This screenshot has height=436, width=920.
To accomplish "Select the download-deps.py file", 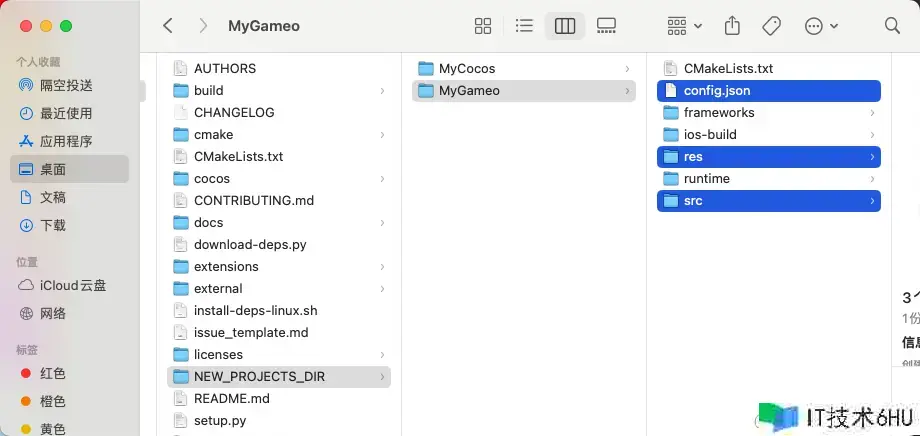I will coord(279,245).
